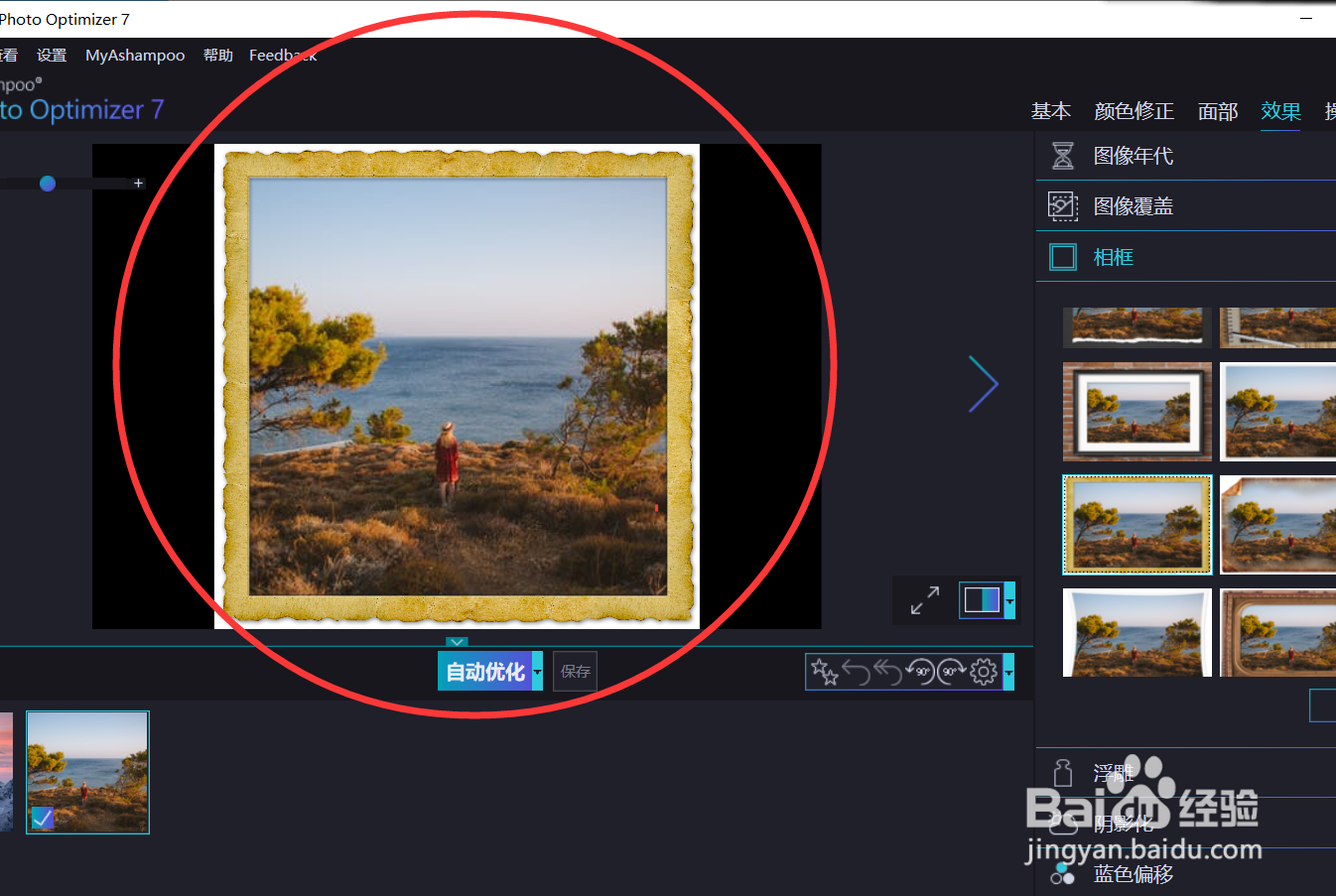The image size is (1336, 896).
Task: Open the Feedback menu
Action: coord(283,56)
